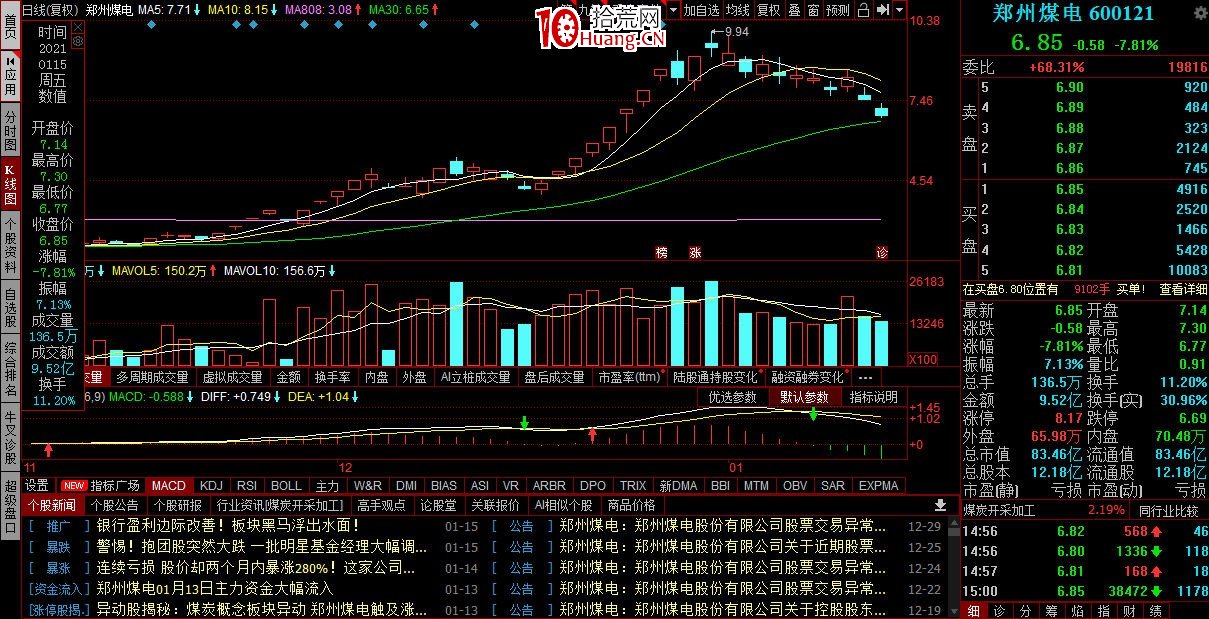Select the 筹 chip distribution tab
This screenshot has height=619, width=1209.
pos(1051,610)
